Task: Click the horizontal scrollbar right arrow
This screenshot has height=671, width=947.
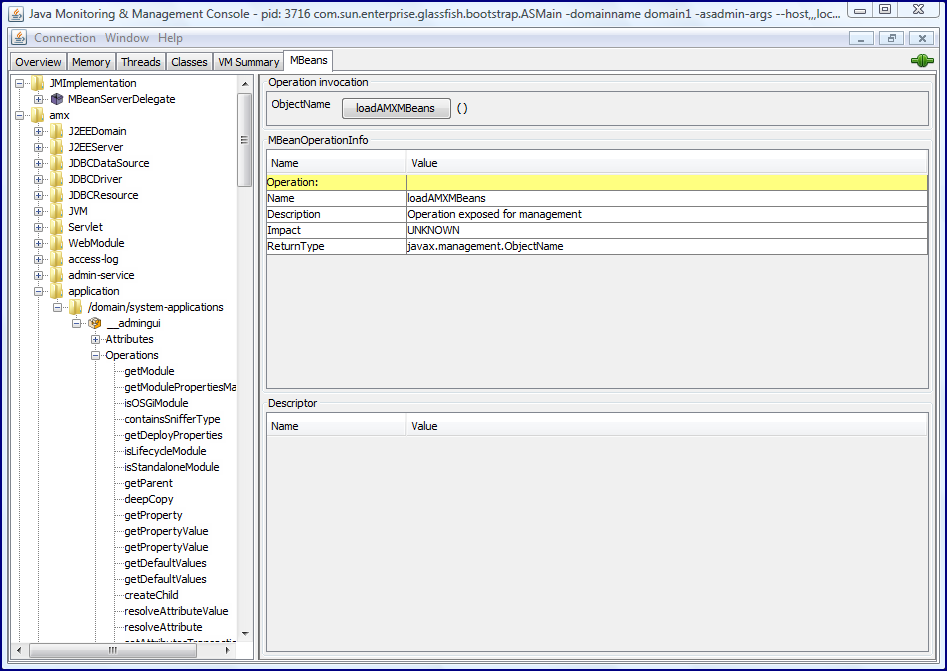Action: click(x=228, y=650)
